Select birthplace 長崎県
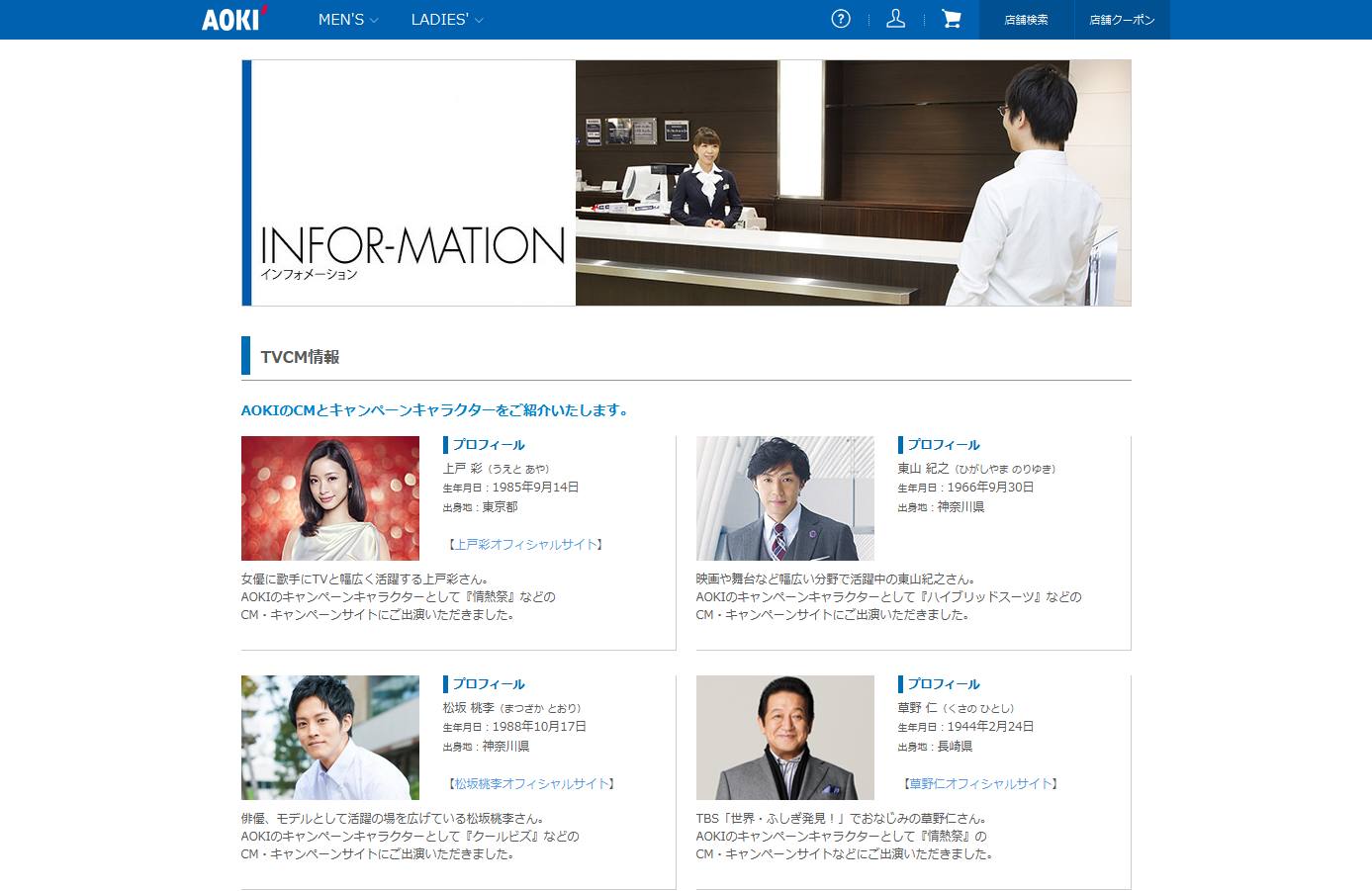 [956, 746]
